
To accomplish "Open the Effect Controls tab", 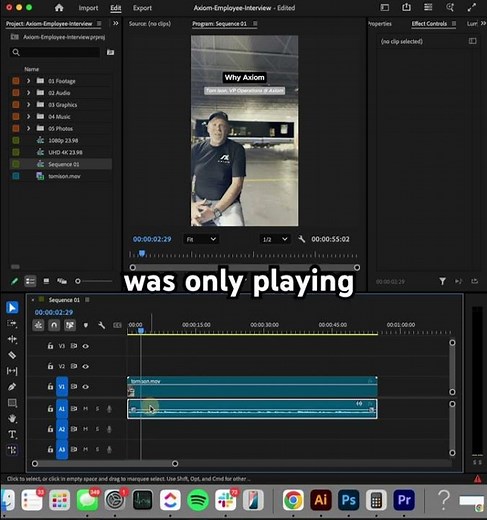I will [429, 24].
